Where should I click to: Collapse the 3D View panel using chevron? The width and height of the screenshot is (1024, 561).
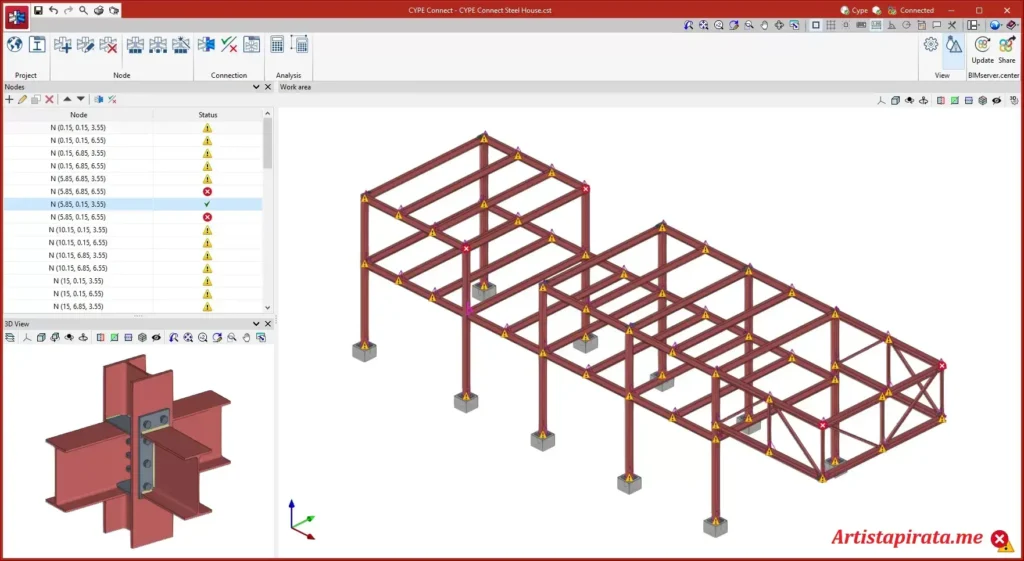256,324
